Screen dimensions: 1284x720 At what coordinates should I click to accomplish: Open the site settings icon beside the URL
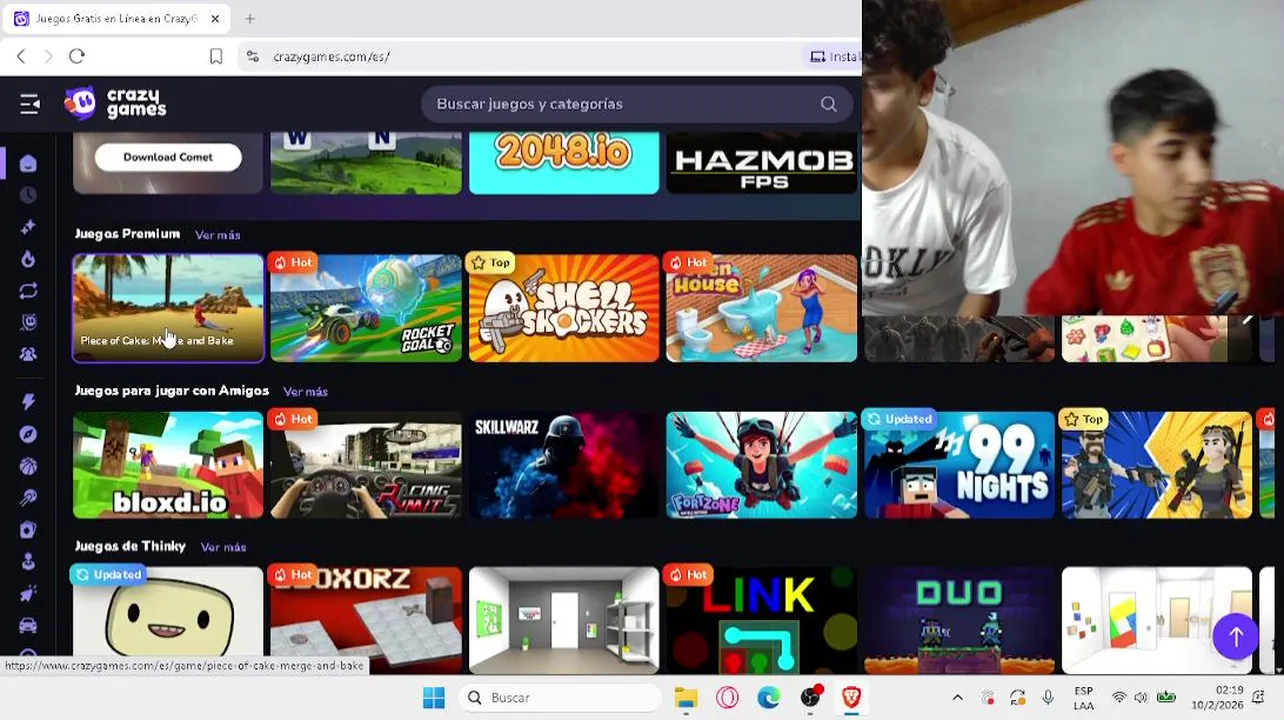[x=252, y=57]
